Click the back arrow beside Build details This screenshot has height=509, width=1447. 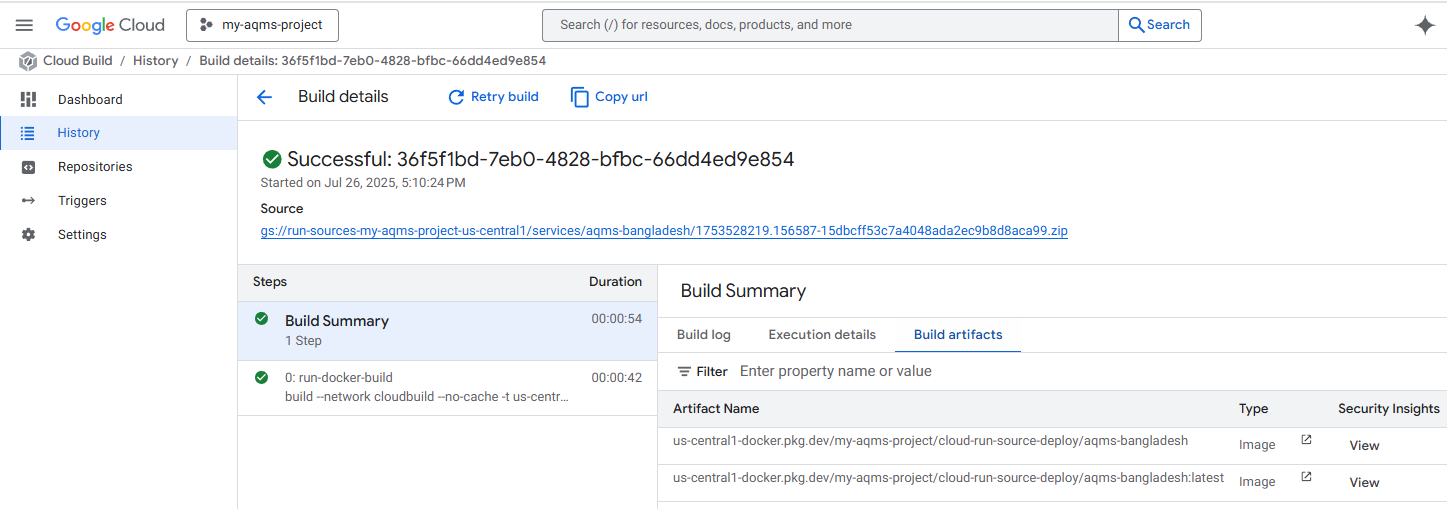[264, 97]
